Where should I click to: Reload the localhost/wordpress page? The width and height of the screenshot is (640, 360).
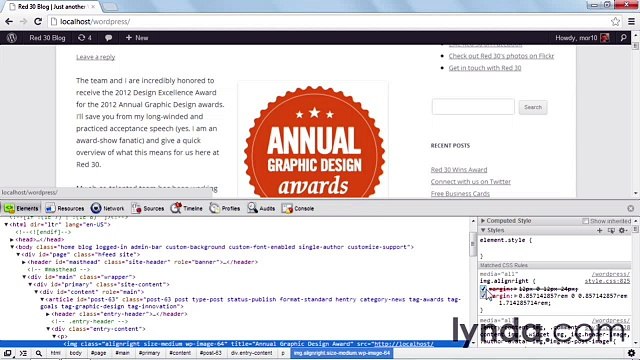pos(38,22)
